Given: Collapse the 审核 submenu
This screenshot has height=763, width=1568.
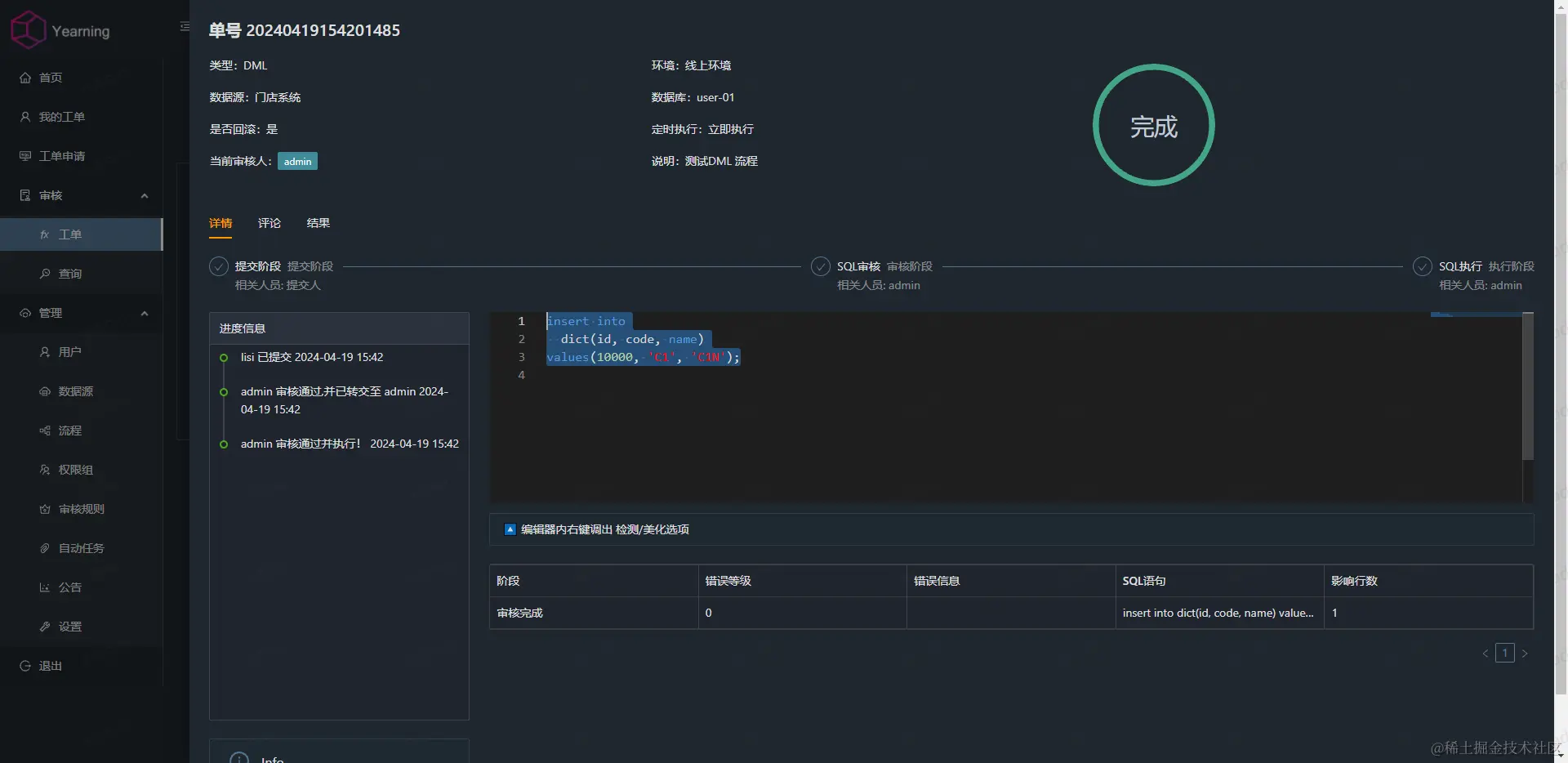Looking at the screenshot, I should (145, 196).
